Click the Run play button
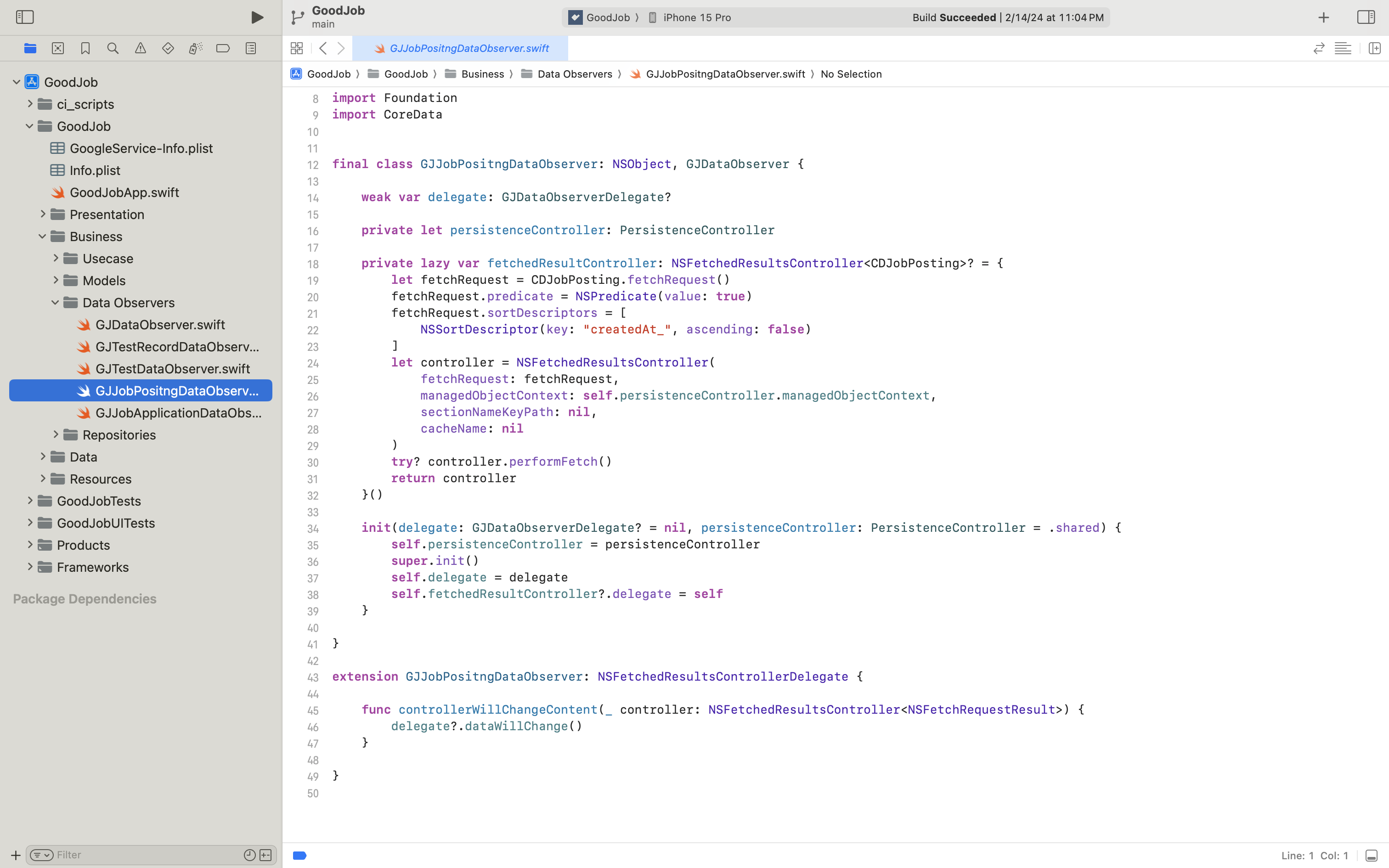The height and width of the screenshot is (868, 1389). tap(257, 17)
